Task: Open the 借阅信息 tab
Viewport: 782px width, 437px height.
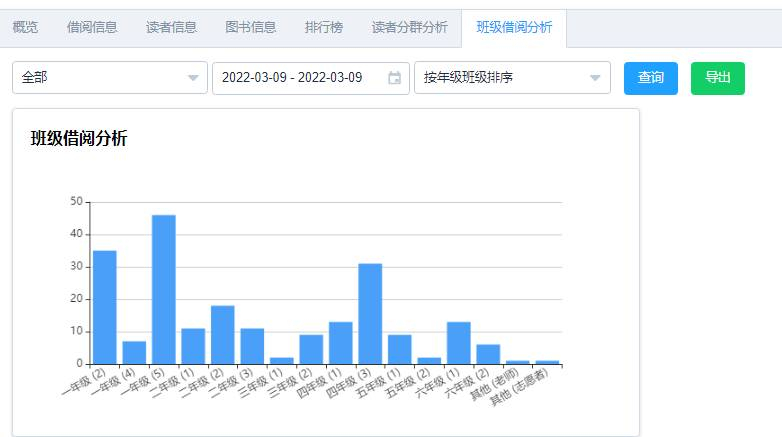Action: click(91, 27)
